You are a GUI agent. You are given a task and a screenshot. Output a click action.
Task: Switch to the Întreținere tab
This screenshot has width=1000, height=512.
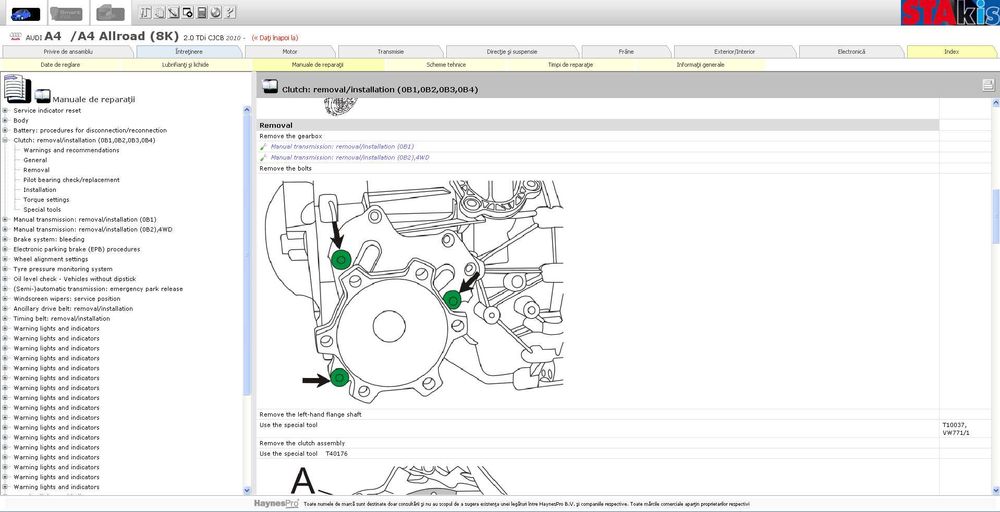tap(189, 52)
